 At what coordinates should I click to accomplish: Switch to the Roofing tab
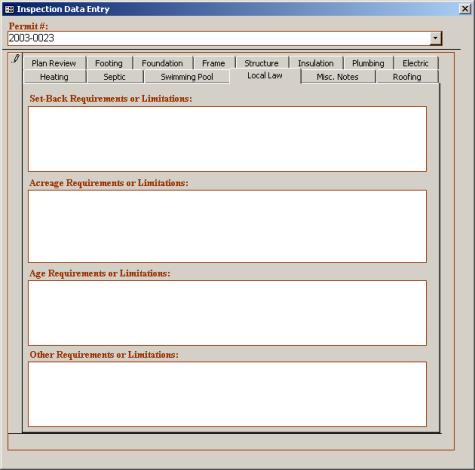[x=407, y=77]
